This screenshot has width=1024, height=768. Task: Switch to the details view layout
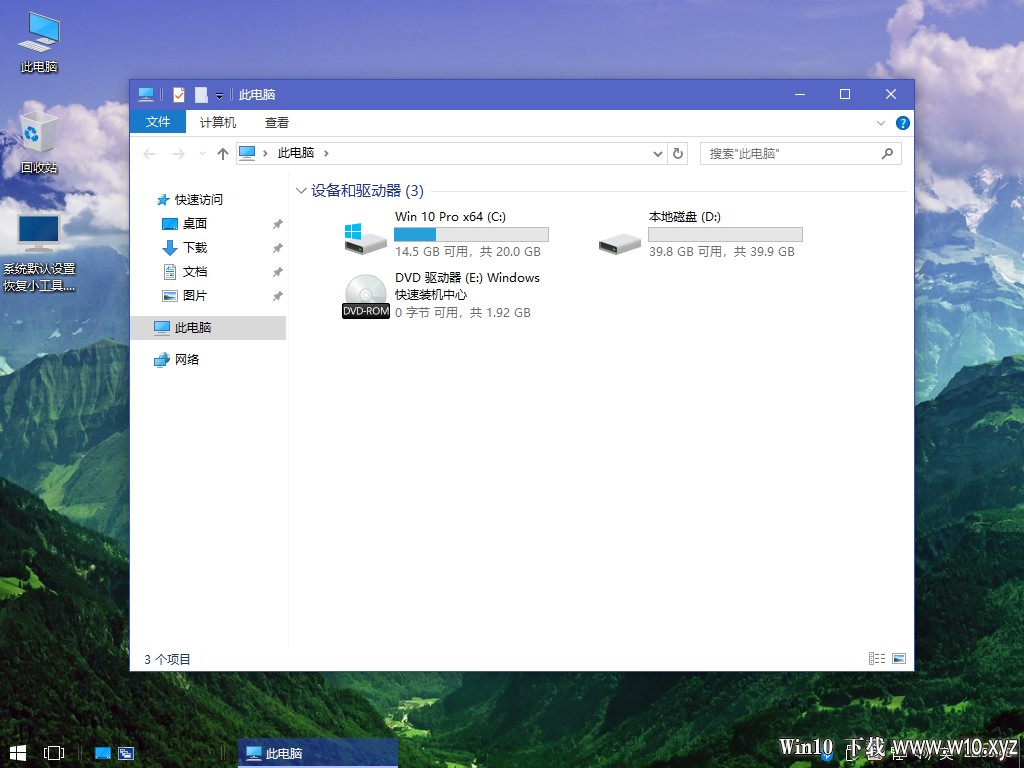click(x=877, y=659)
